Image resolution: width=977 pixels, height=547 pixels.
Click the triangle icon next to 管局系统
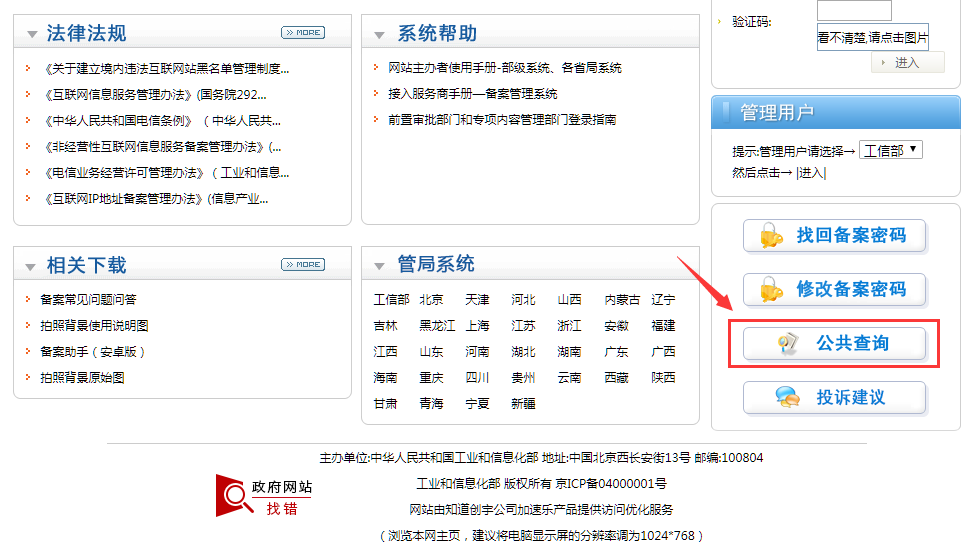pos(379,266)
